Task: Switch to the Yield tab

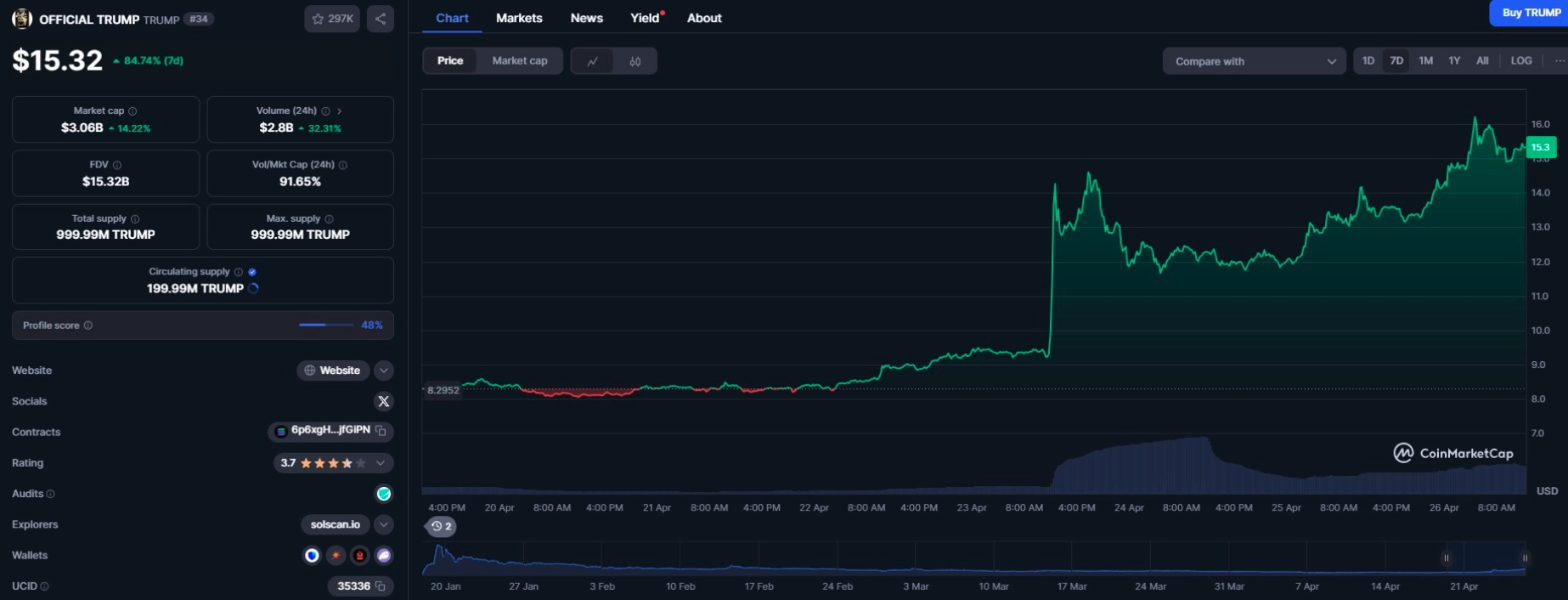Action: pos(646,18)
